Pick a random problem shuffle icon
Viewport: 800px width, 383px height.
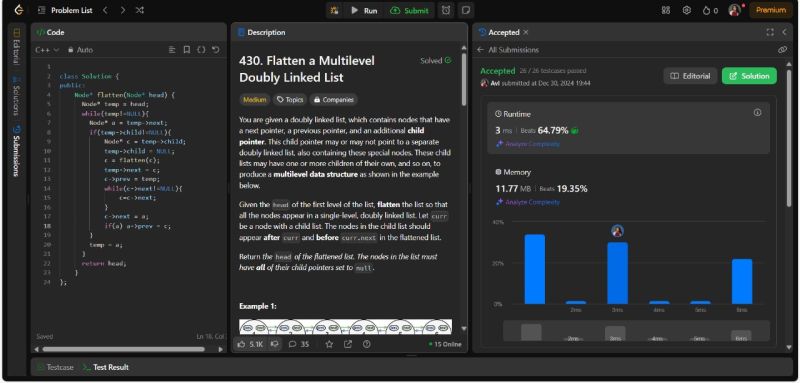tap(139, 10)
